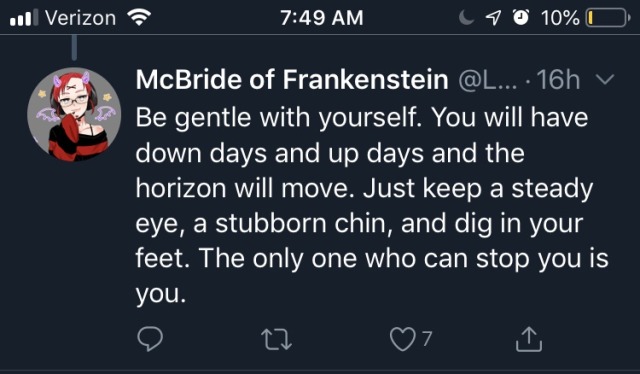
Task: Open the McBride of Frankenstein profile avatar
Action: click(74, 115)
